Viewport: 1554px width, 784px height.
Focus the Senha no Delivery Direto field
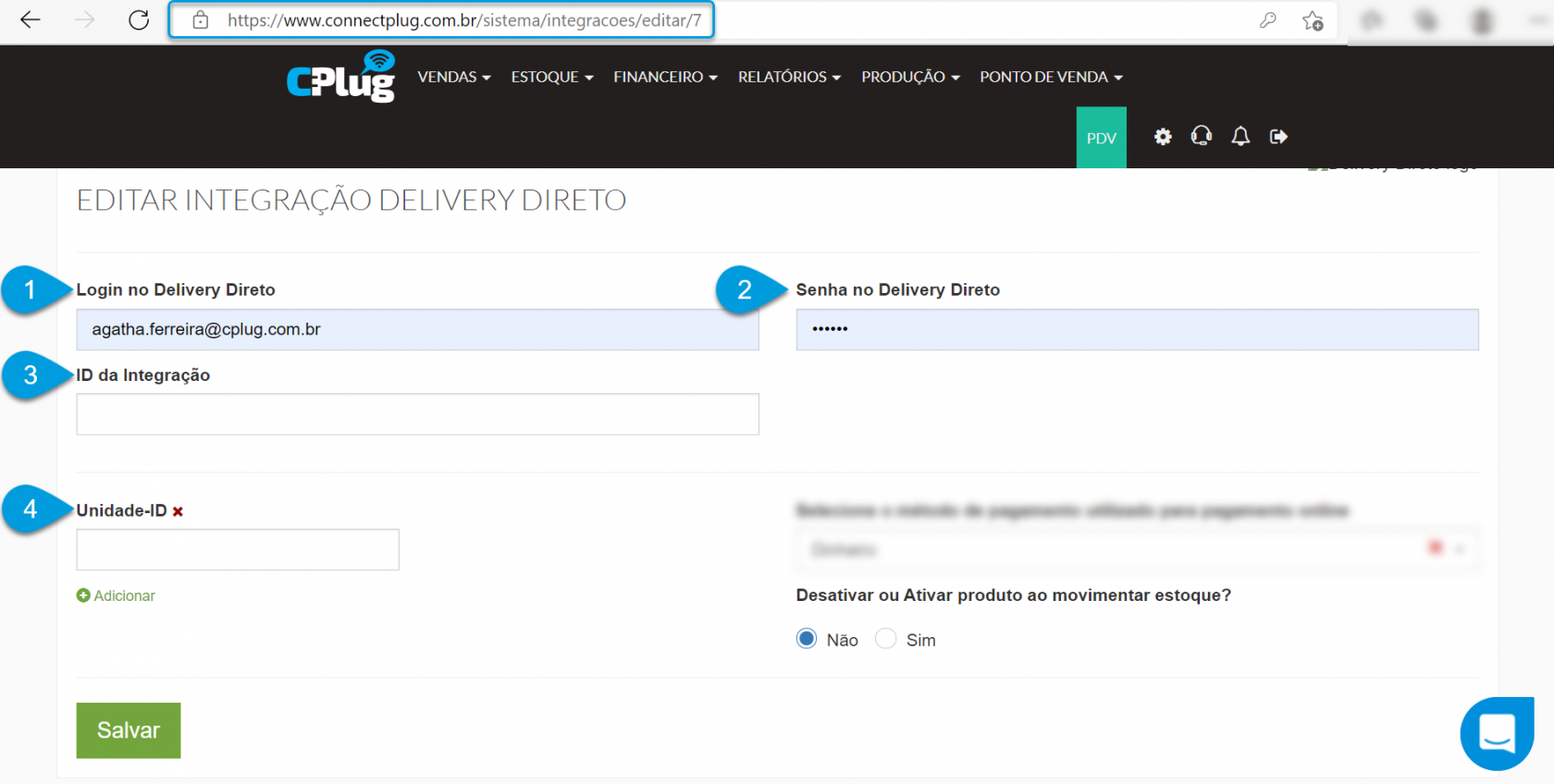1138,329
